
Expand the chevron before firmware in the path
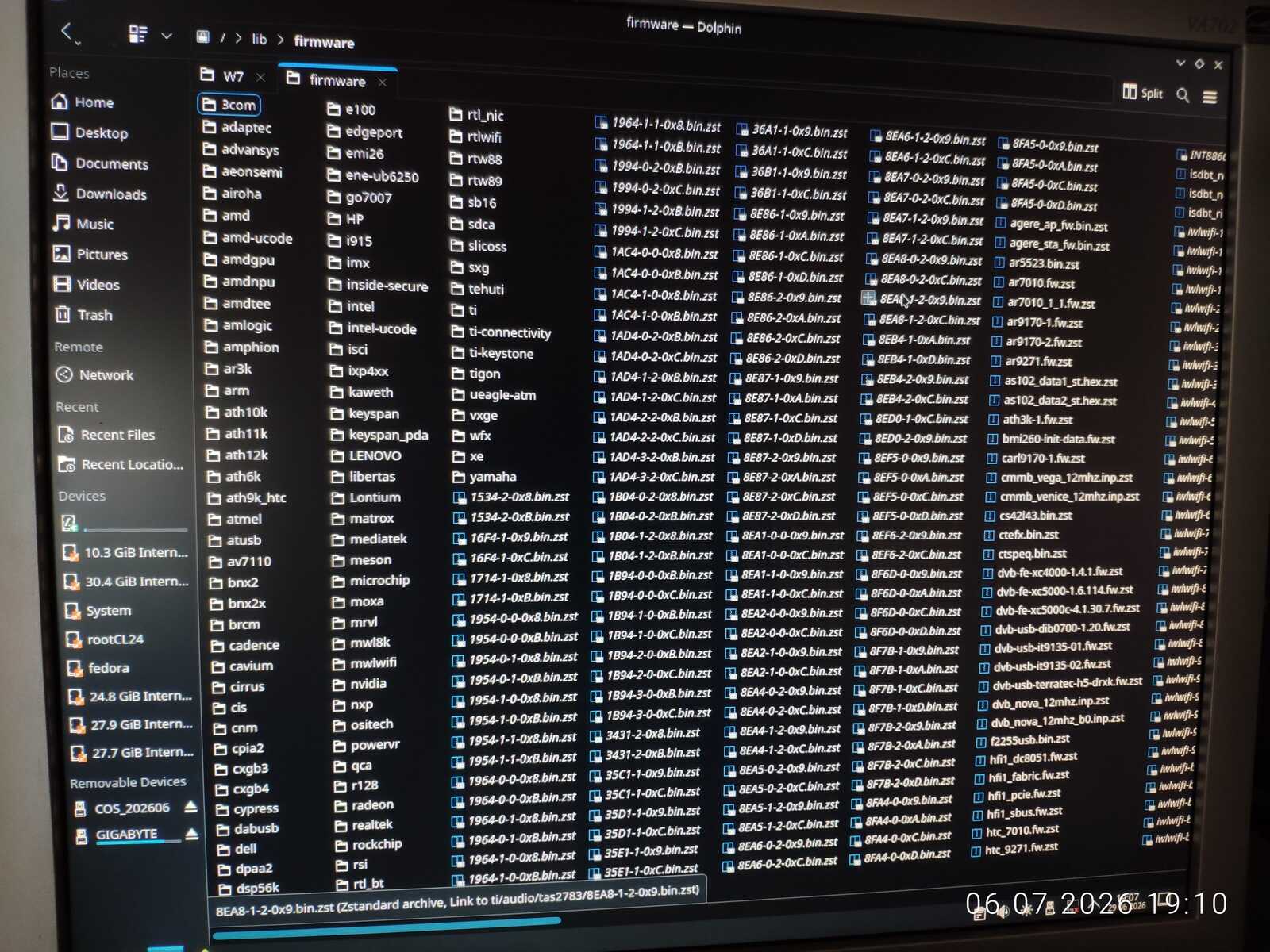[280, 39]
